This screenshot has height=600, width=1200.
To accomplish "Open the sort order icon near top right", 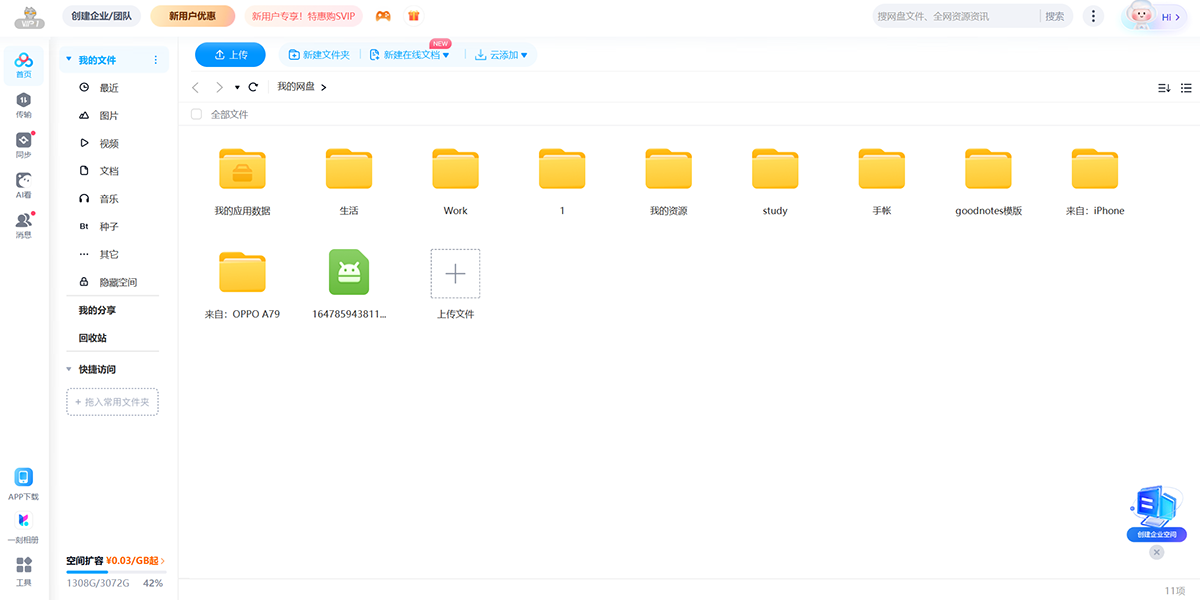I will (1163, 87).
